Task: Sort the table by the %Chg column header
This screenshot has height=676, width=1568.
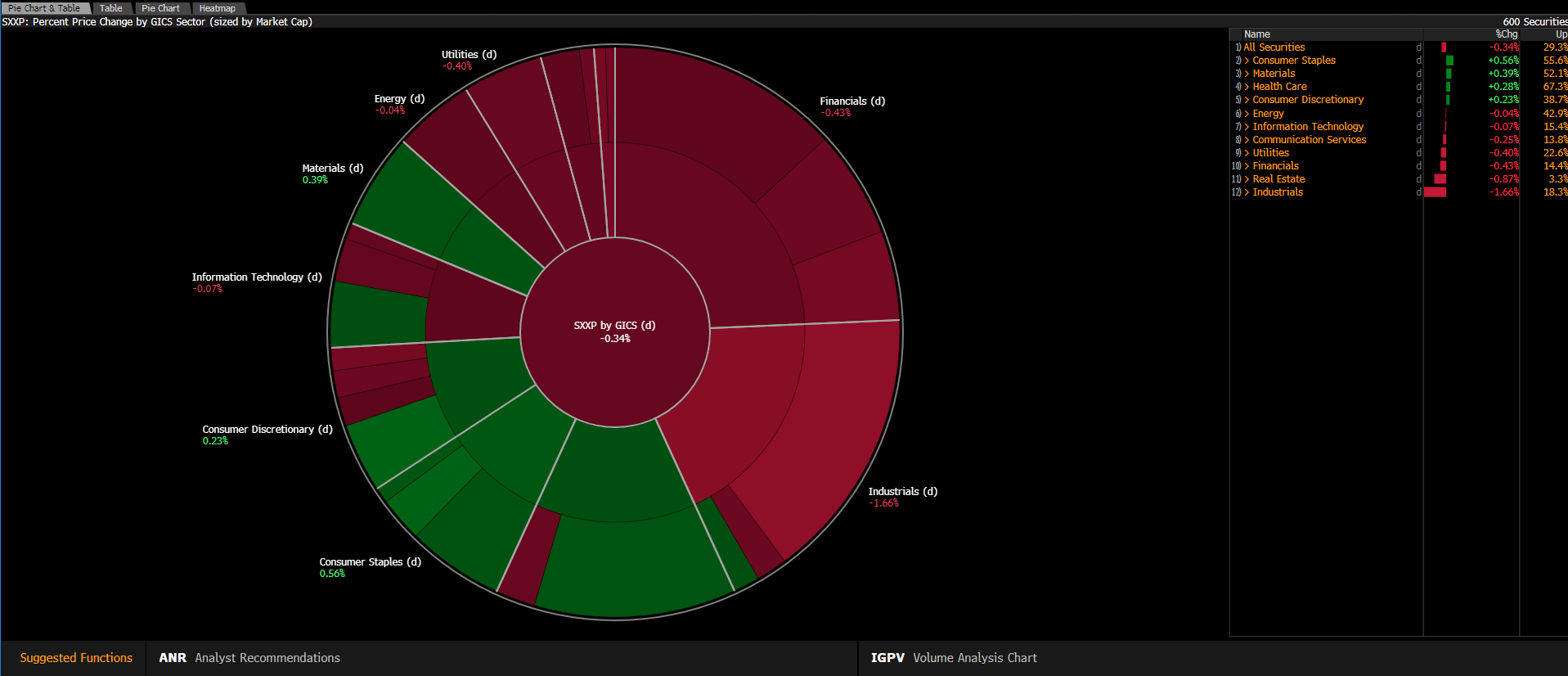Action: (x=1507, y=34)
